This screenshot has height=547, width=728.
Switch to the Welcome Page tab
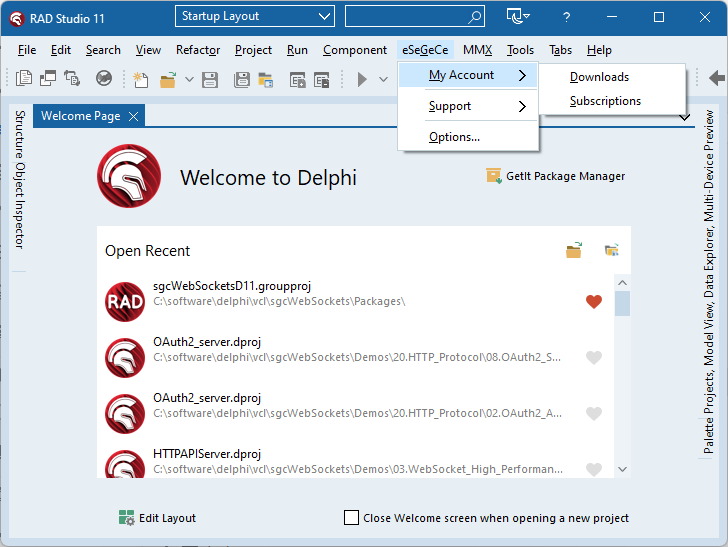click(80, 116)
